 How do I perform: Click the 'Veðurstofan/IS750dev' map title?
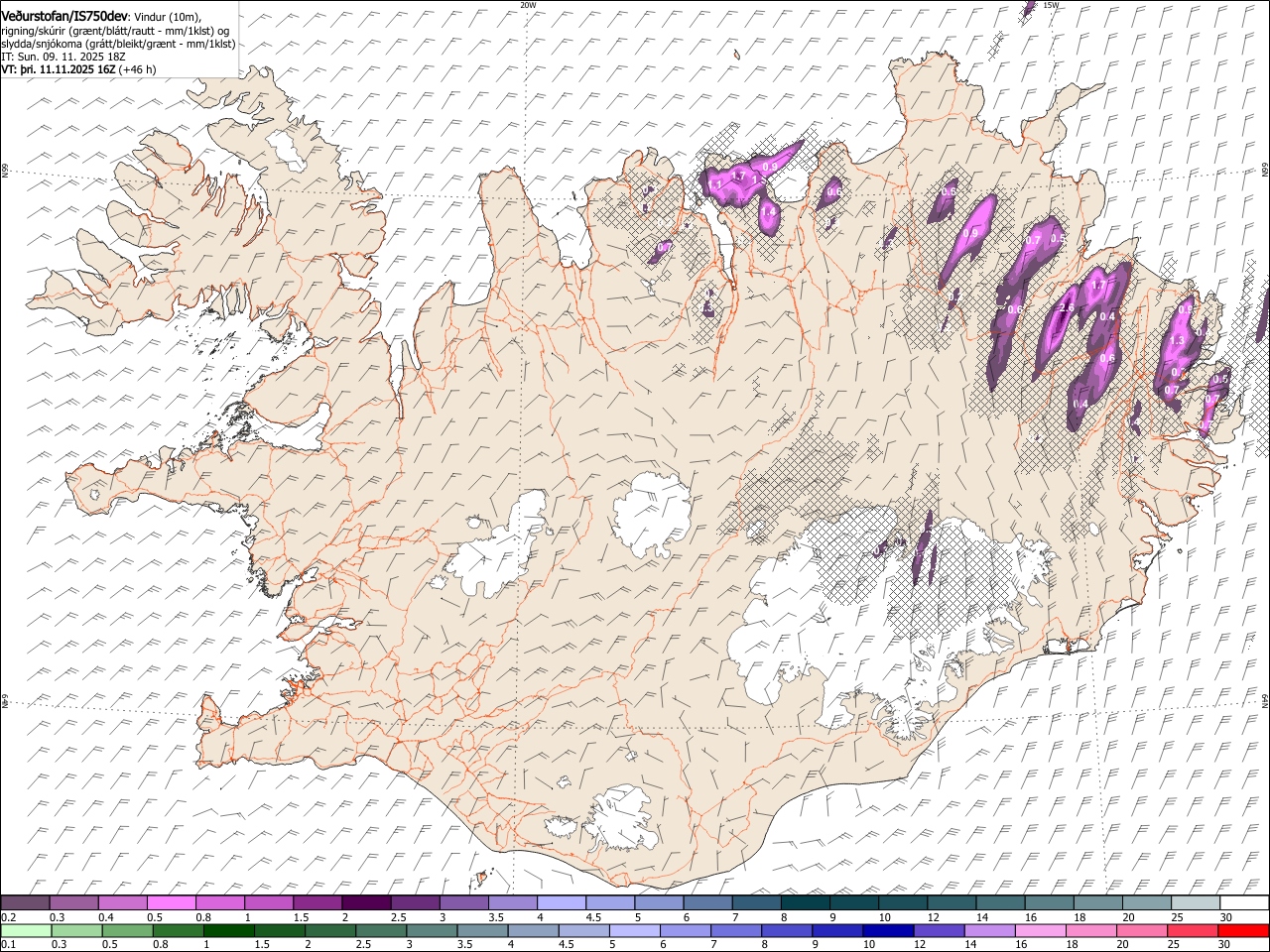(63, 16)
